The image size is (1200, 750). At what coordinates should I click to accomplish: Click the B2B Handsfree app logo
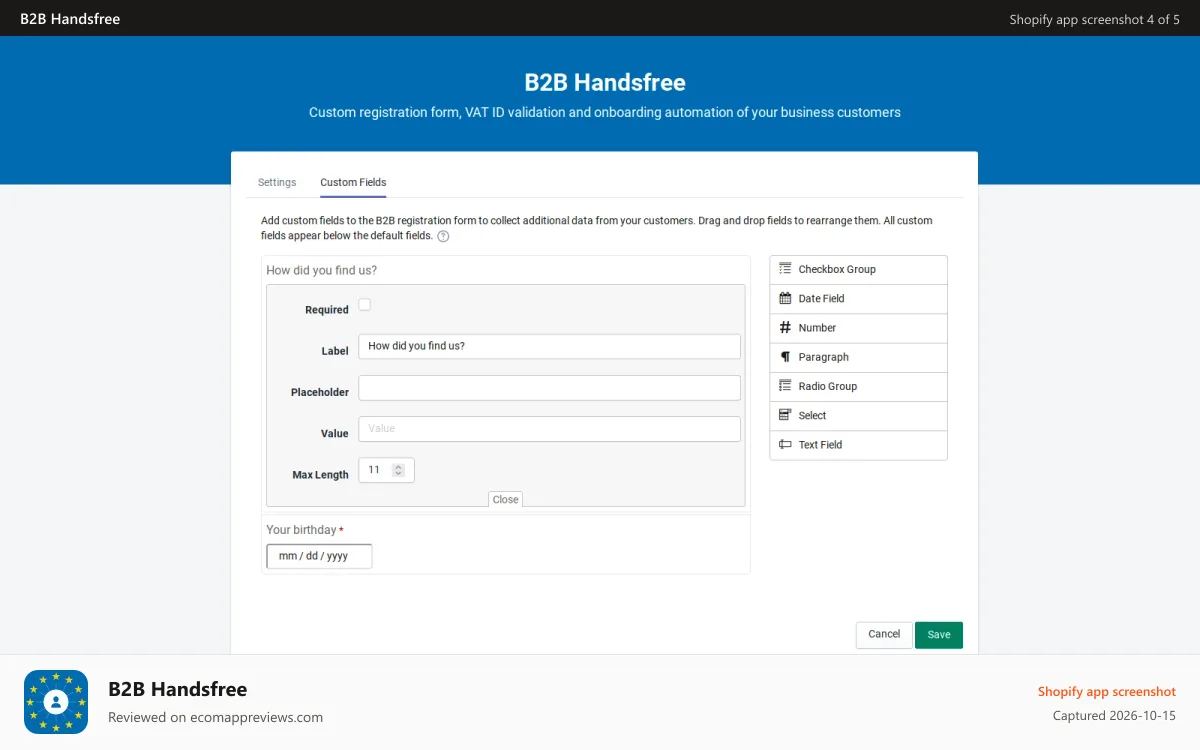click(x=56, y=702)
